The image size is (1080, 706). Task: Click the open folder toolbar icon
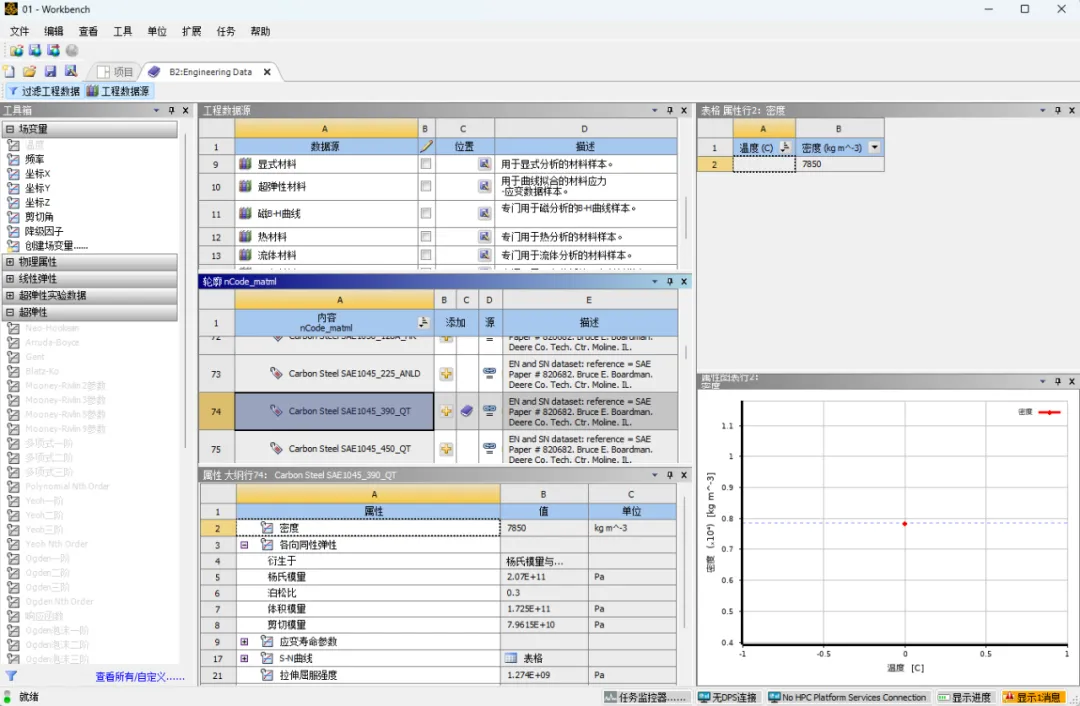tap(29, 72)
